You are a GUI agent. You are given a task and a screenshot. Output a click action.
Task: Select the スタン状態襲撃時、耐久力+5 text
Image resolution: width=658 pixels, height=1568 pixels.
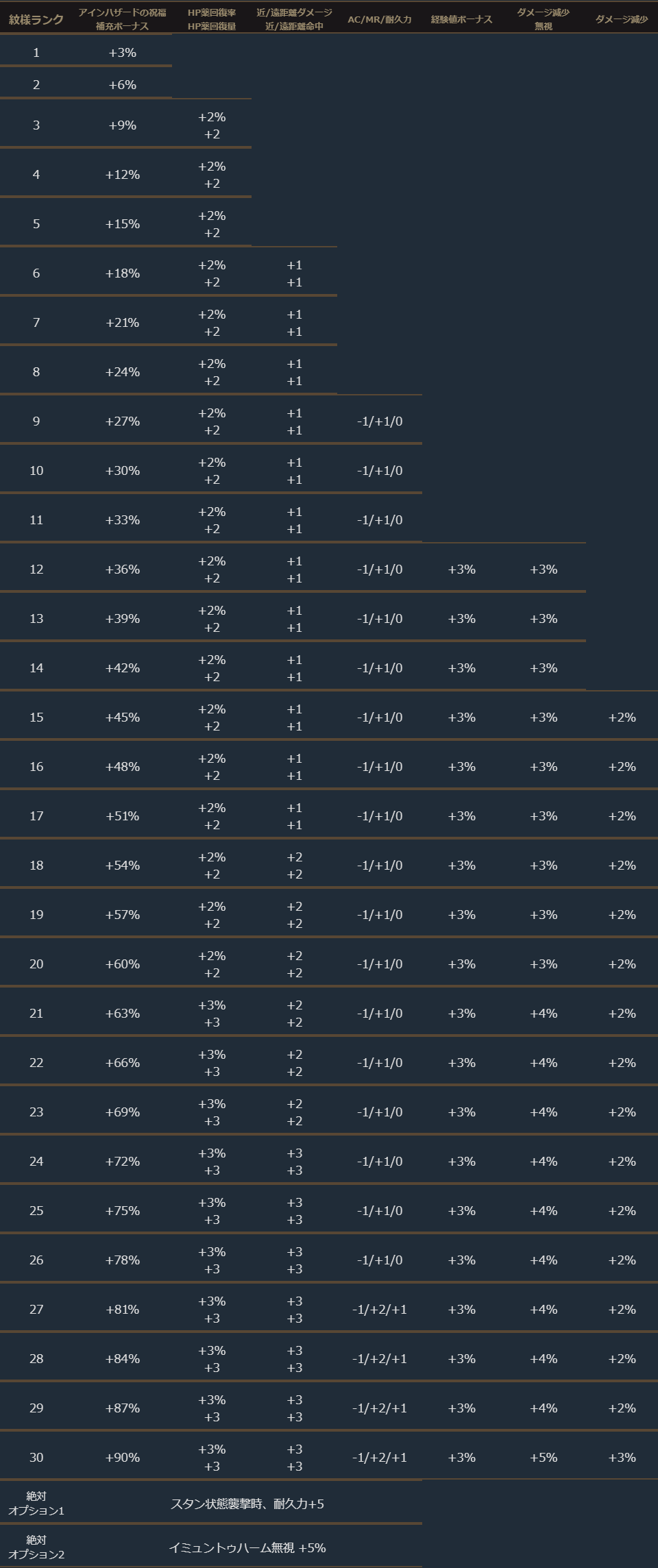pos(247,1504)
